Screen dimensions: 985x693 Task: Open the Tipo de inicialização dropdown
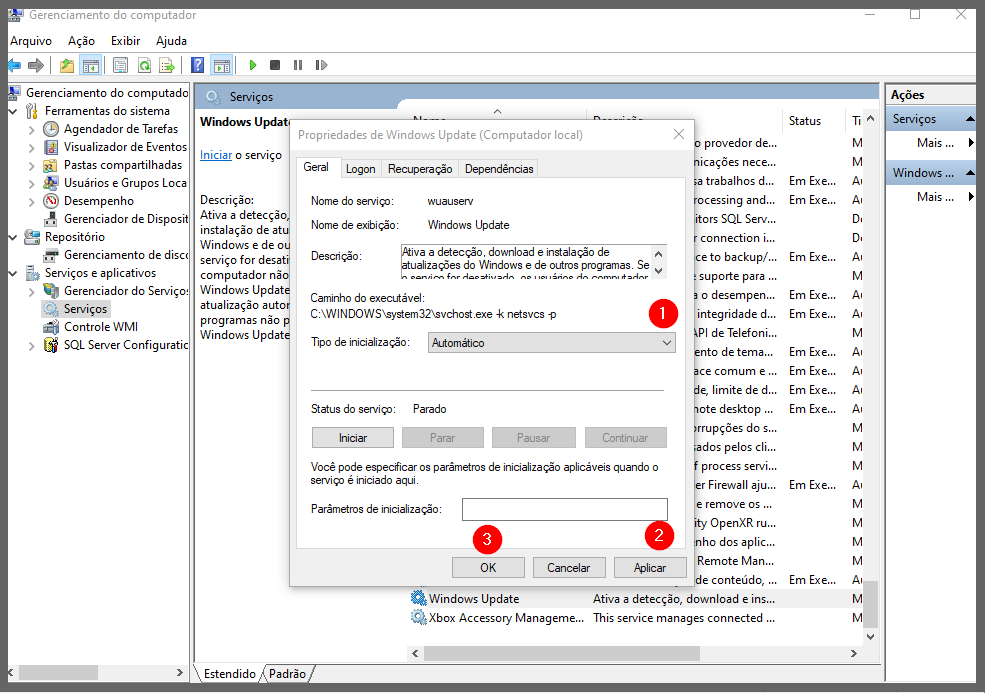pyautogui.click(x=552, y=343)
